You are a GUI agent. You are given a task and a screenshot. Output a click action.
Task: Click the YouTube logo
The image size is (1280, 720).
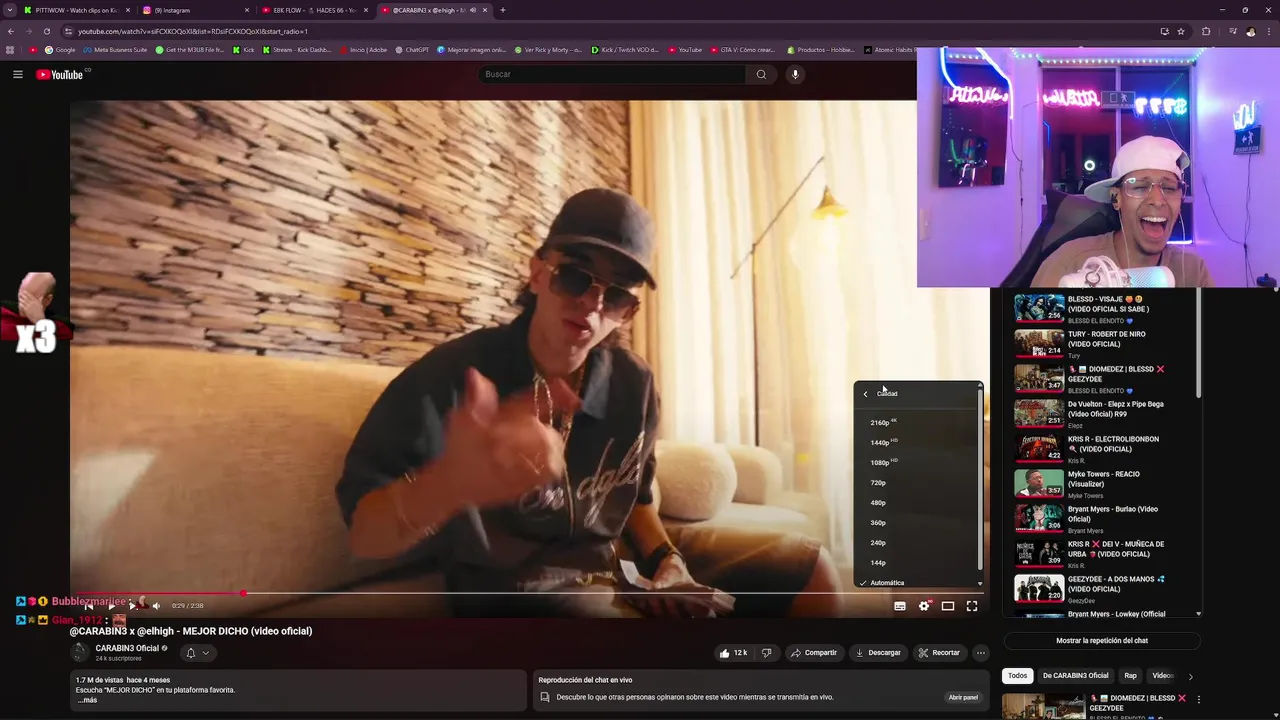60,74
